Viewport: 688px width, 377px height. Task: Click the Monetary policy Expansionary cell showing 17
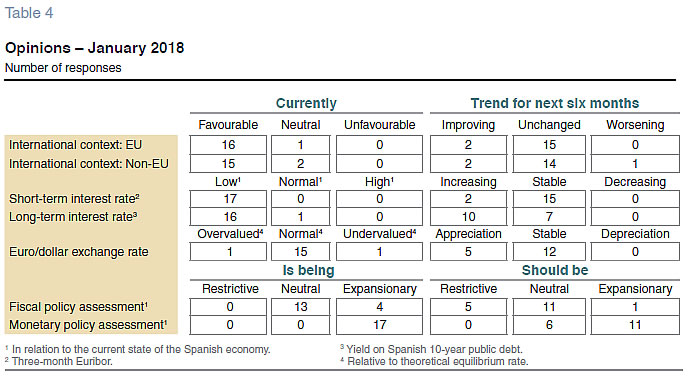click(379, 325)
